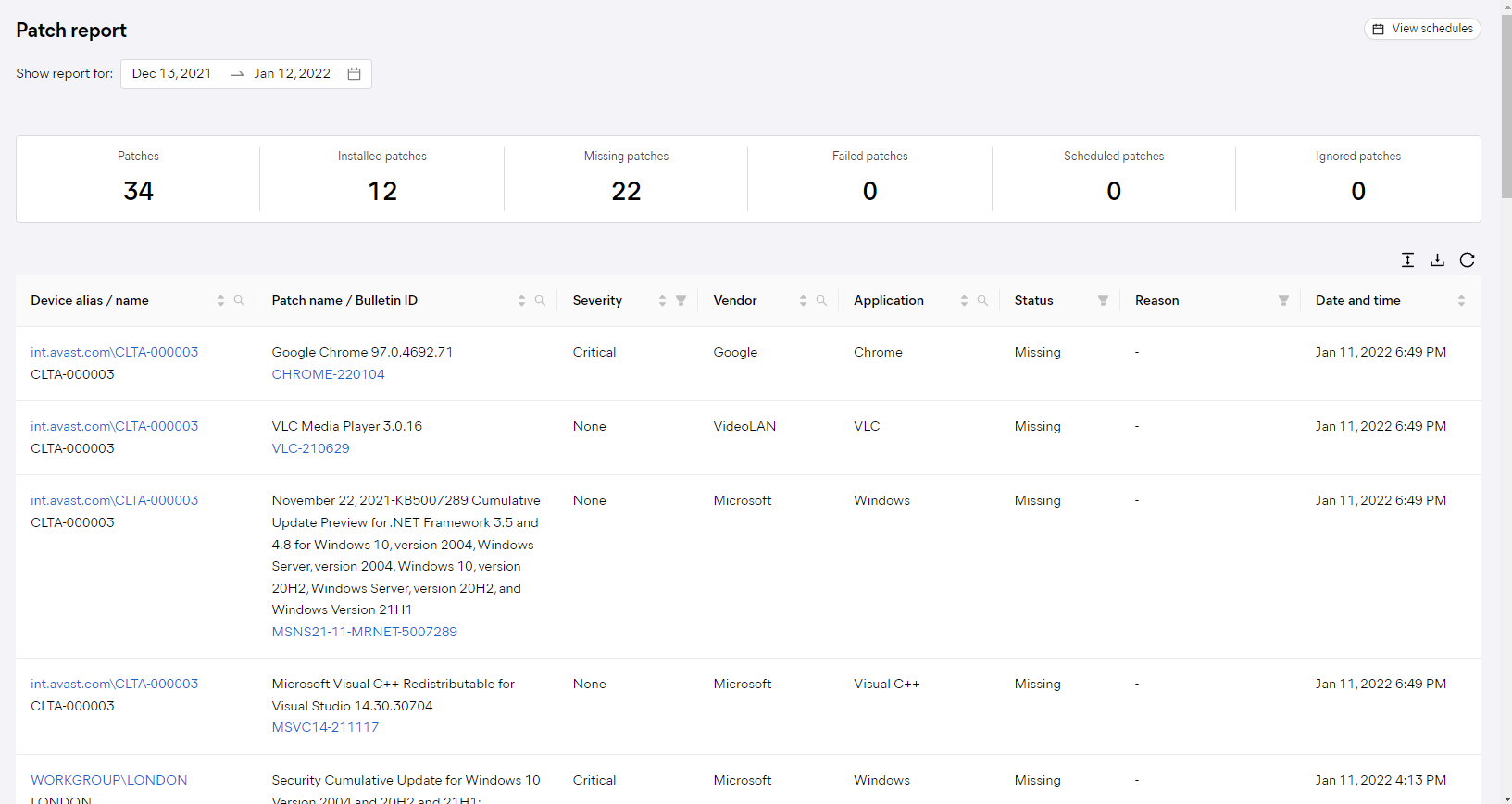Click the Patch report heading
Screen dimensions: 1512x804
point(71,31)
